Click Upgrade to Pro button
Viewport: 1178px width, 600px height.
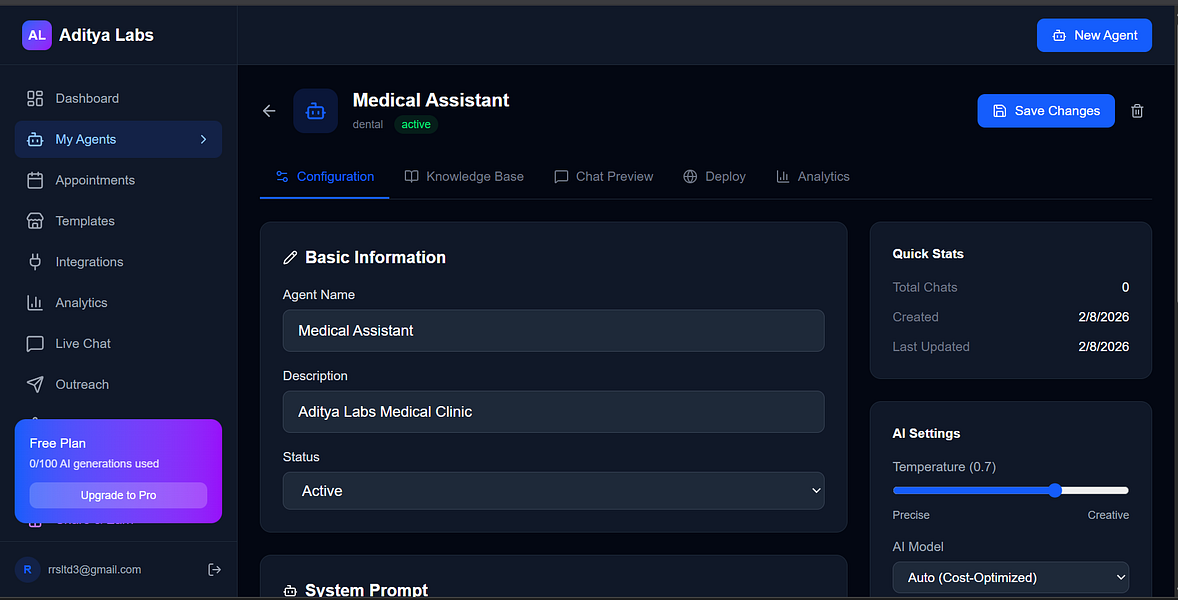(118, 495)
